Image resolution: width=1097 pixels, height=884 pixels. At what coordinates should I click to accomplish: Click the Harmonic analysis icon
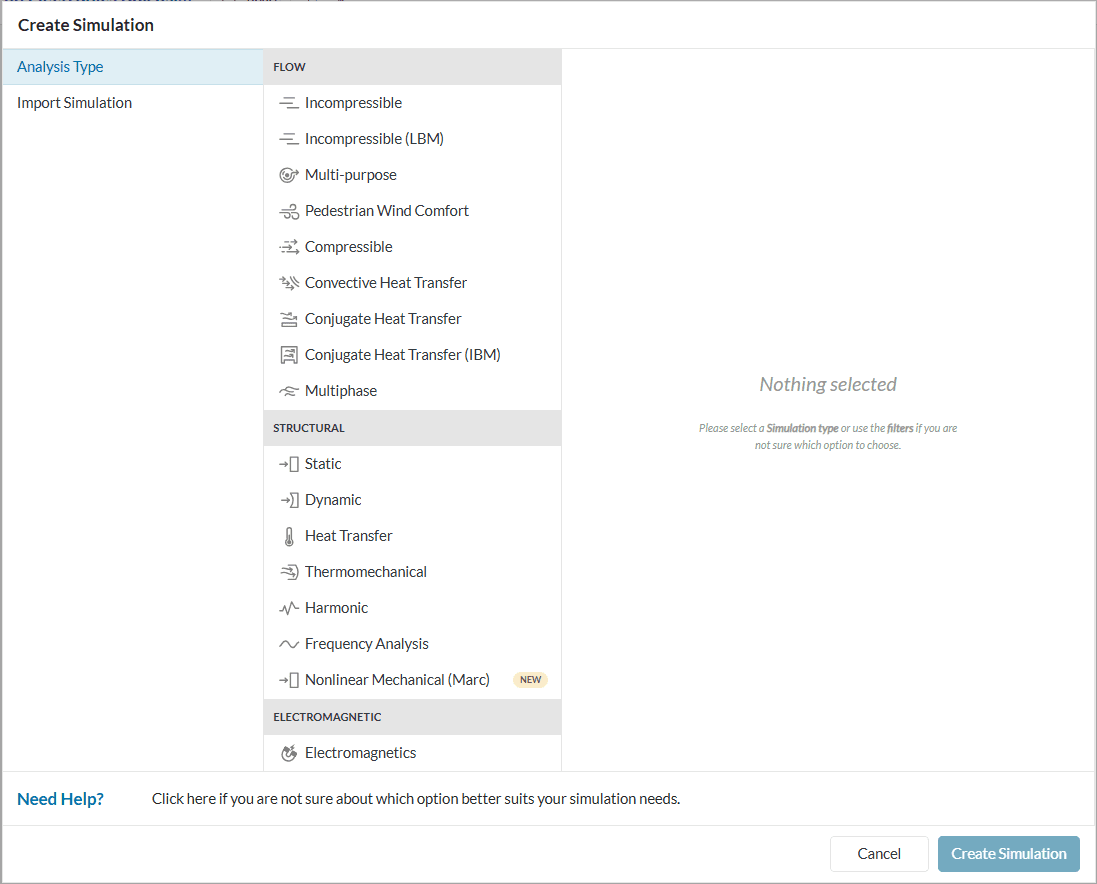click(x=289, y=608)
